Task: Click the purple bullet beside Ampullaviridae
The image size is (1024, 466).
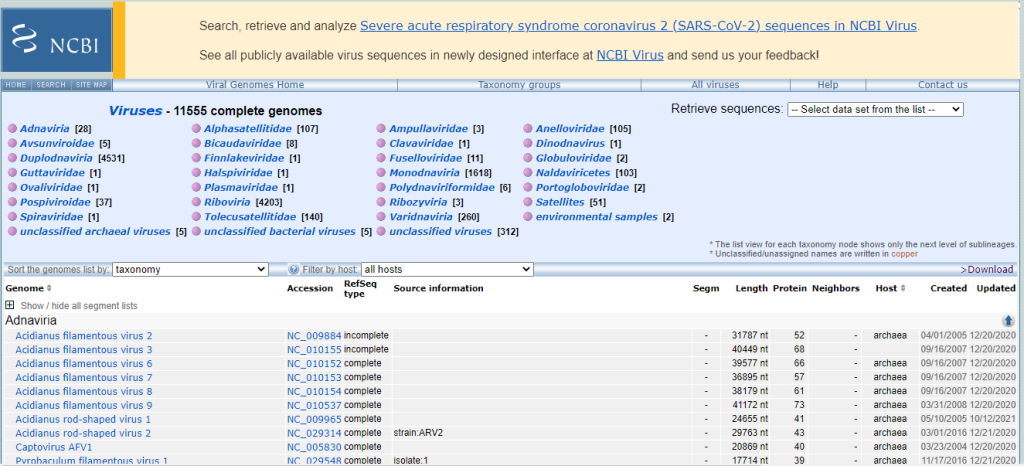Action: pos(381,129)
